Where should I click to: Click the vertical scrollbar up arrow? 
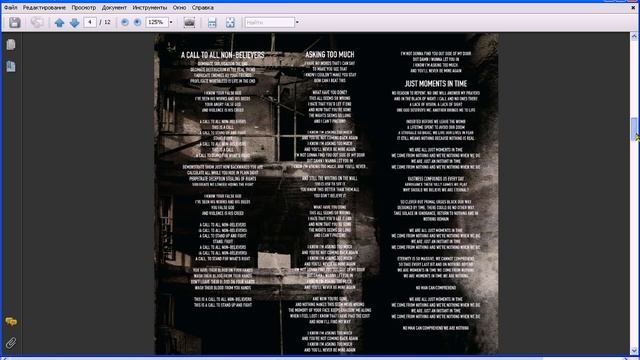(x=634, y=37)
